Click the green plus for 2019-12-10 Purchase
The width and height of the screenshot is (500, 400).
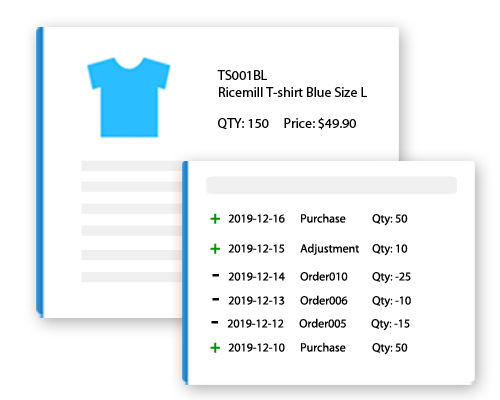[215, 348]
